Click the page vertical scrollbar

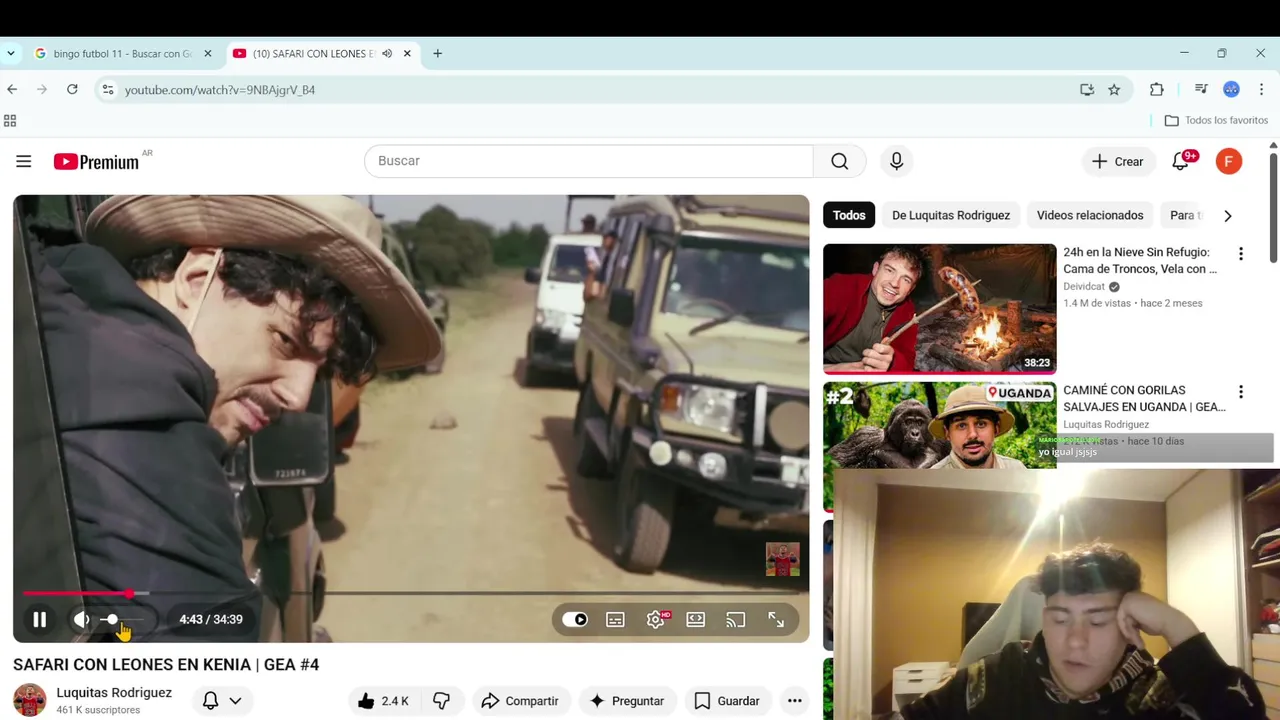click(1273, 206)
